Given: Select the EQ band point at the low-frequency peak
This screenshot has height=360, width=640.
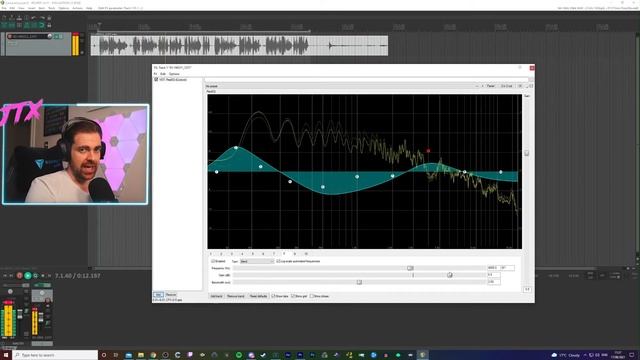Looking at the screenshot, I should [x=236, y=147].
